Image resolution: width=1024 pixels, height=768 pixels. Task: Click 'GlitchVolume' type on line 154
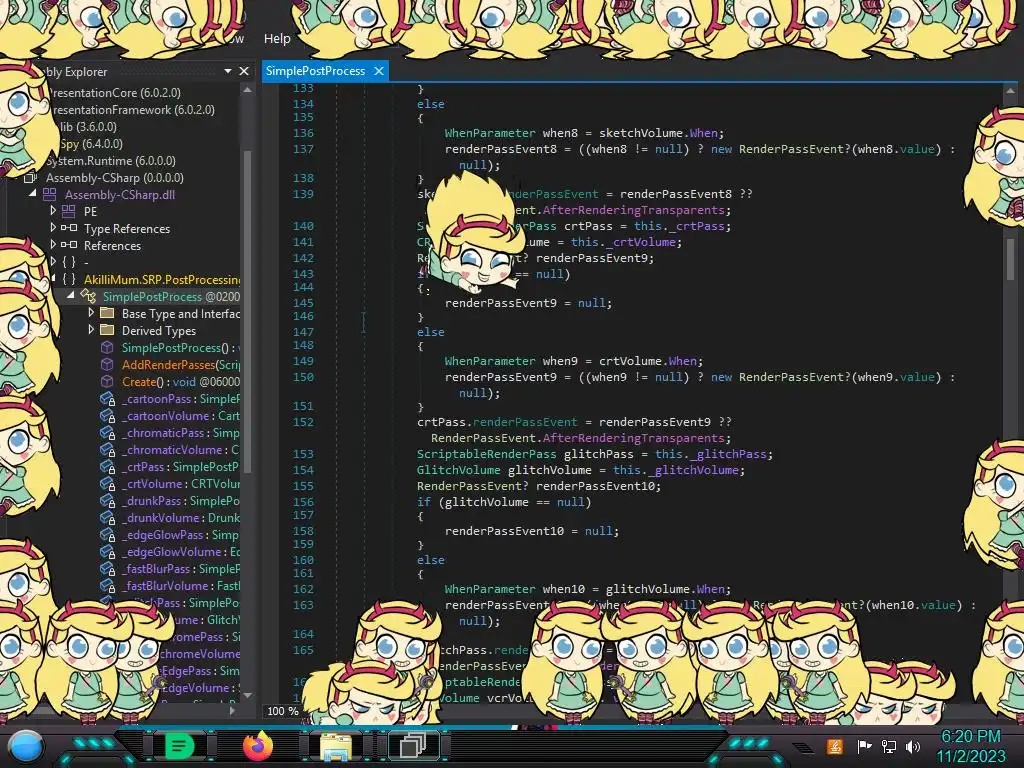tap(458, 470)
